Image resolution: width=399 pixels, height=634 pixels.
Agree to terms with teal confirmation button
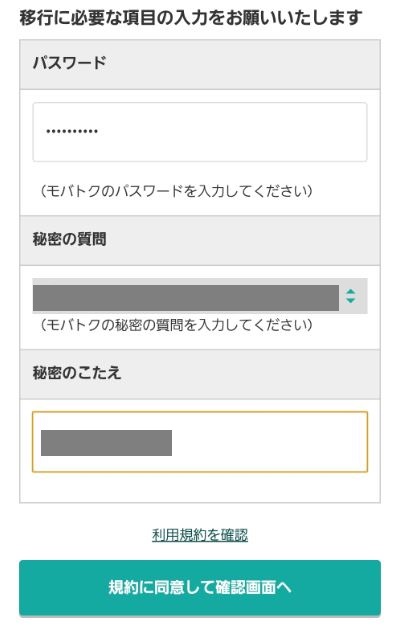pos(200,588)
